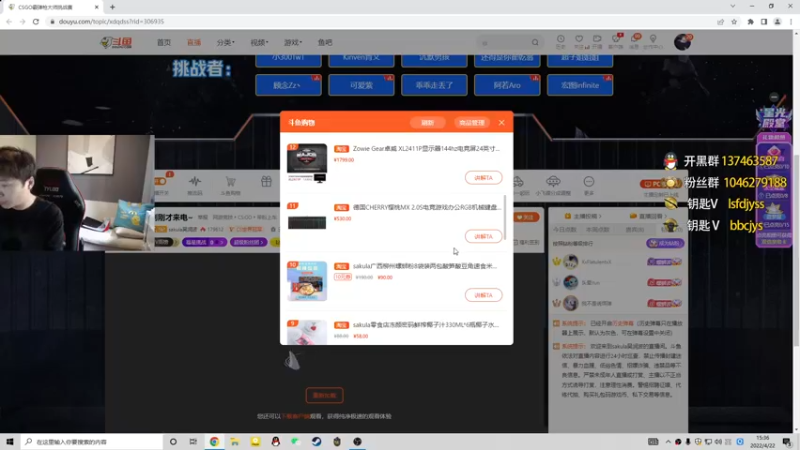Click 商品管理 in the shopping dialog
The image size is (800, 450).
pyautogui.click(x=472, y=123)
